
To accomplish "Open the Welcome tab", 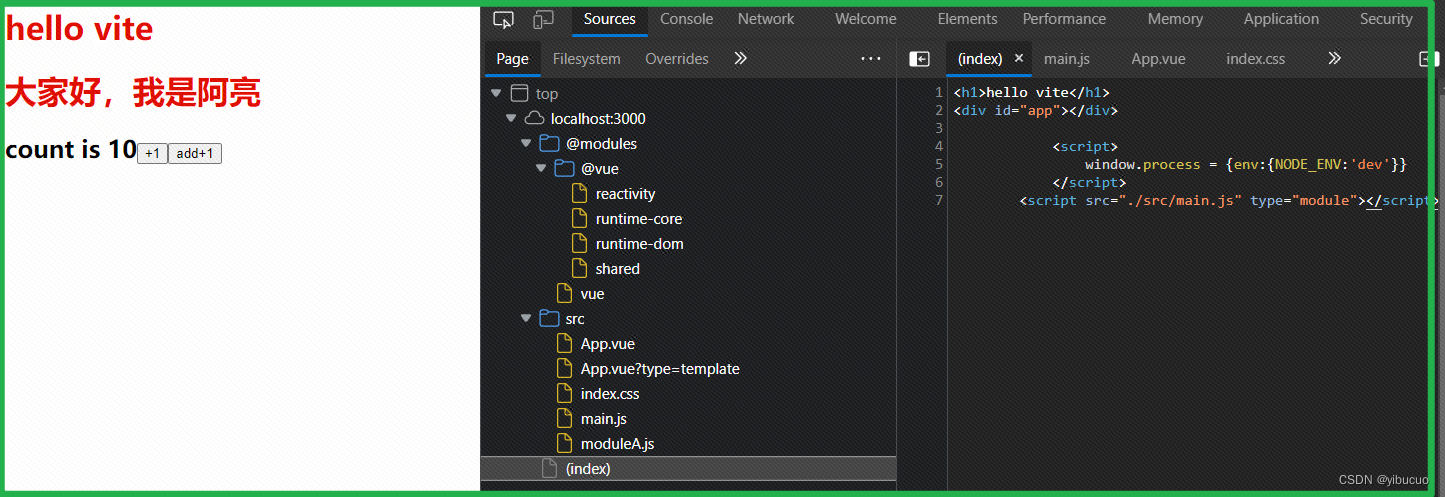I will pos(866,19).
